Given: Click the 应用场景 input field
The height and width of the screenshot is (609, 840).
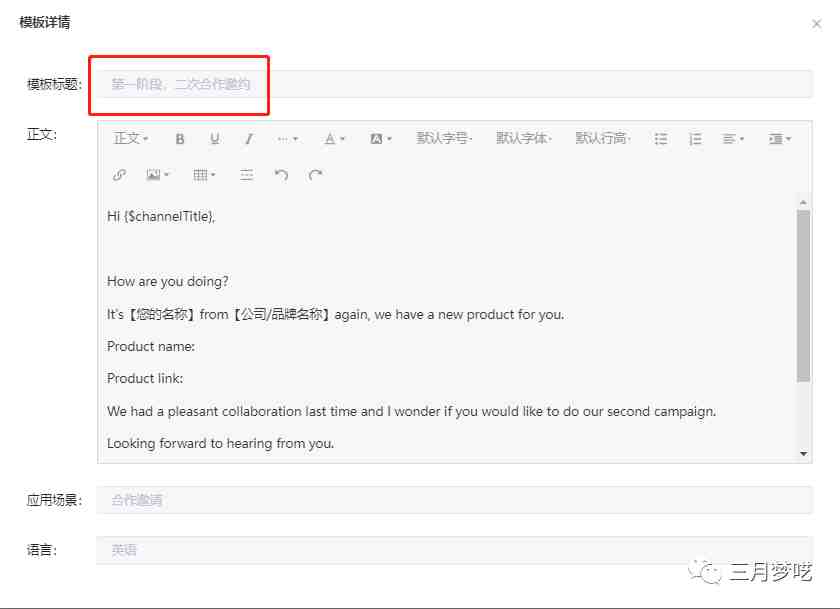Looking at the screenshot, I should click(x=455, y=500).
